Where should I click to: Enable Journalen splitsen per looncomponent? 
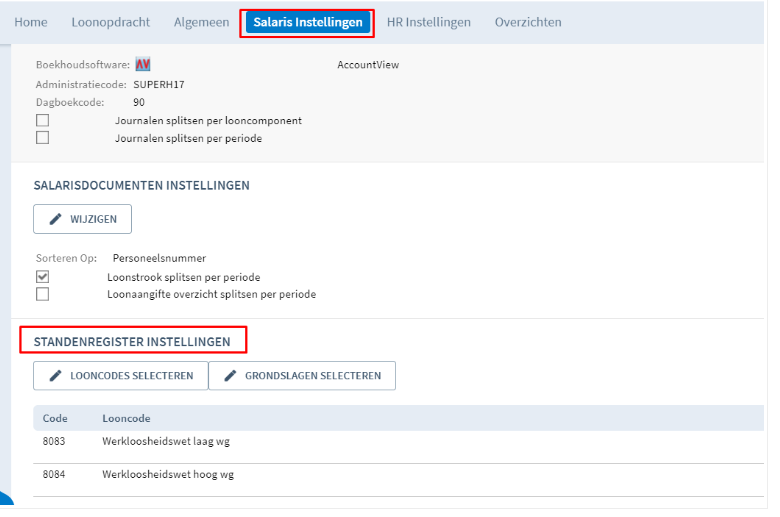coord(42,121)
